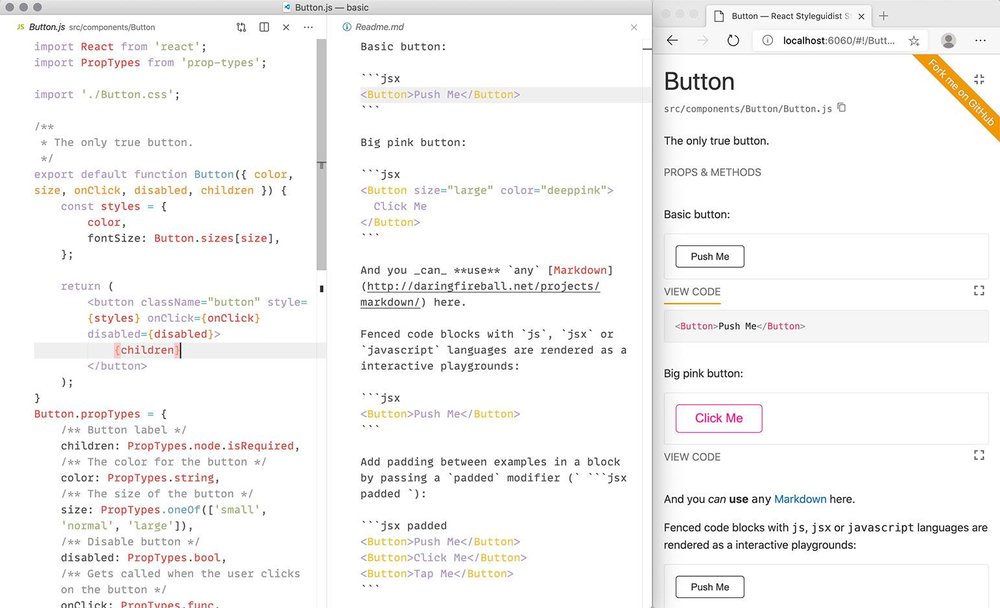Add this page to favorites
1000x608 pixels.
tap(914, 40)
